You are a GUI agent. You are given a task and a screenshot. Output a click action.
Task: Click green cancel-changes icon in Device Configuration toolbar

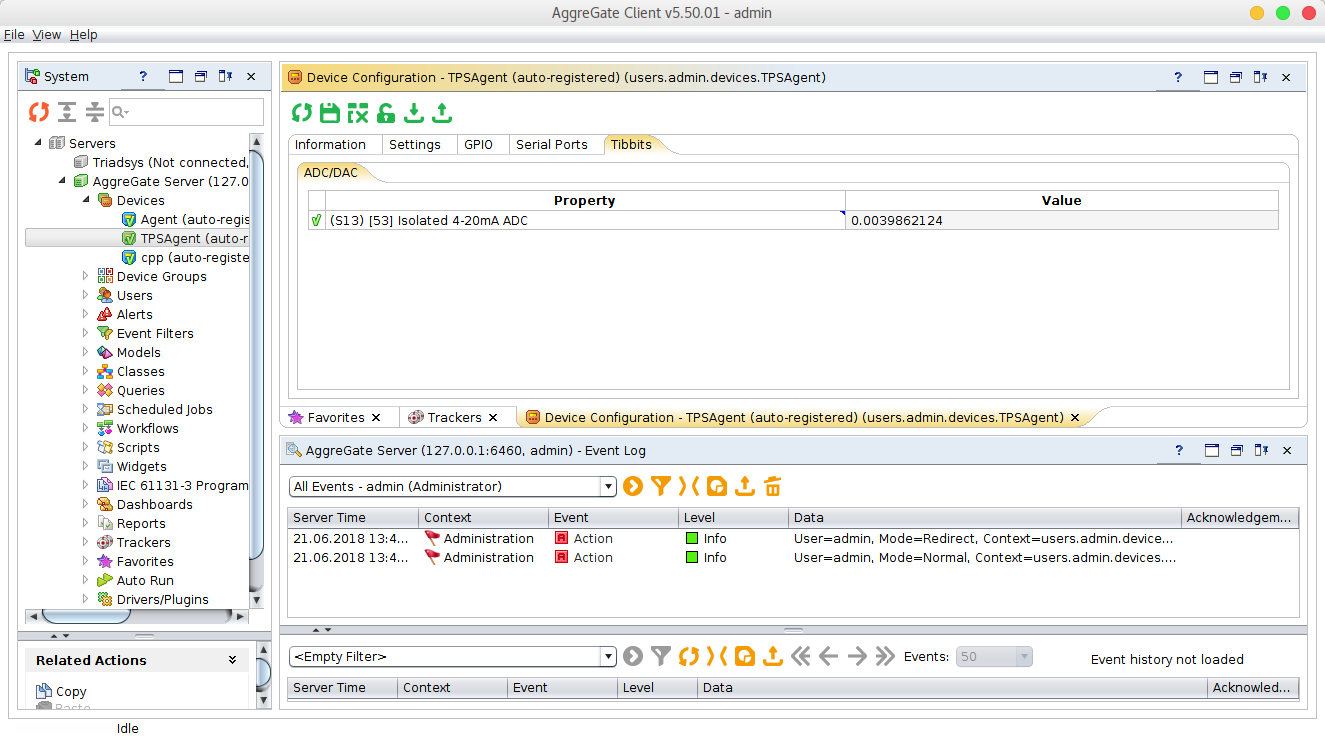click(358, 113)
